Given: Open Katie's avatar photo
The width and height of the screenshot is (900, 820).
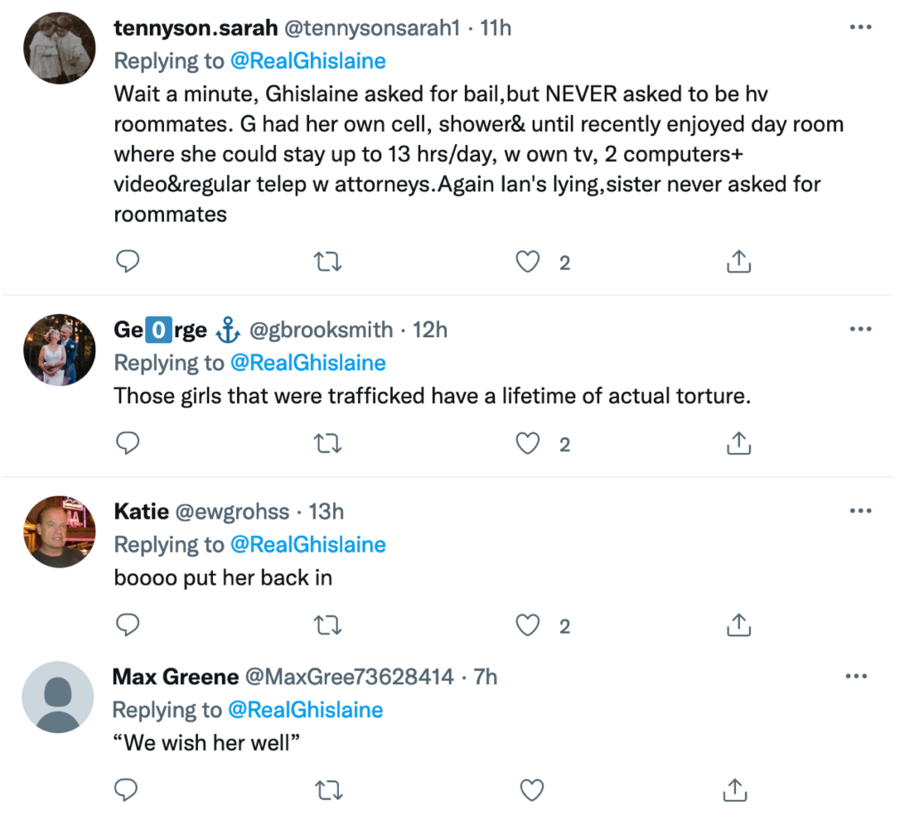Looking at the screenshot, I should pos(59,531).
